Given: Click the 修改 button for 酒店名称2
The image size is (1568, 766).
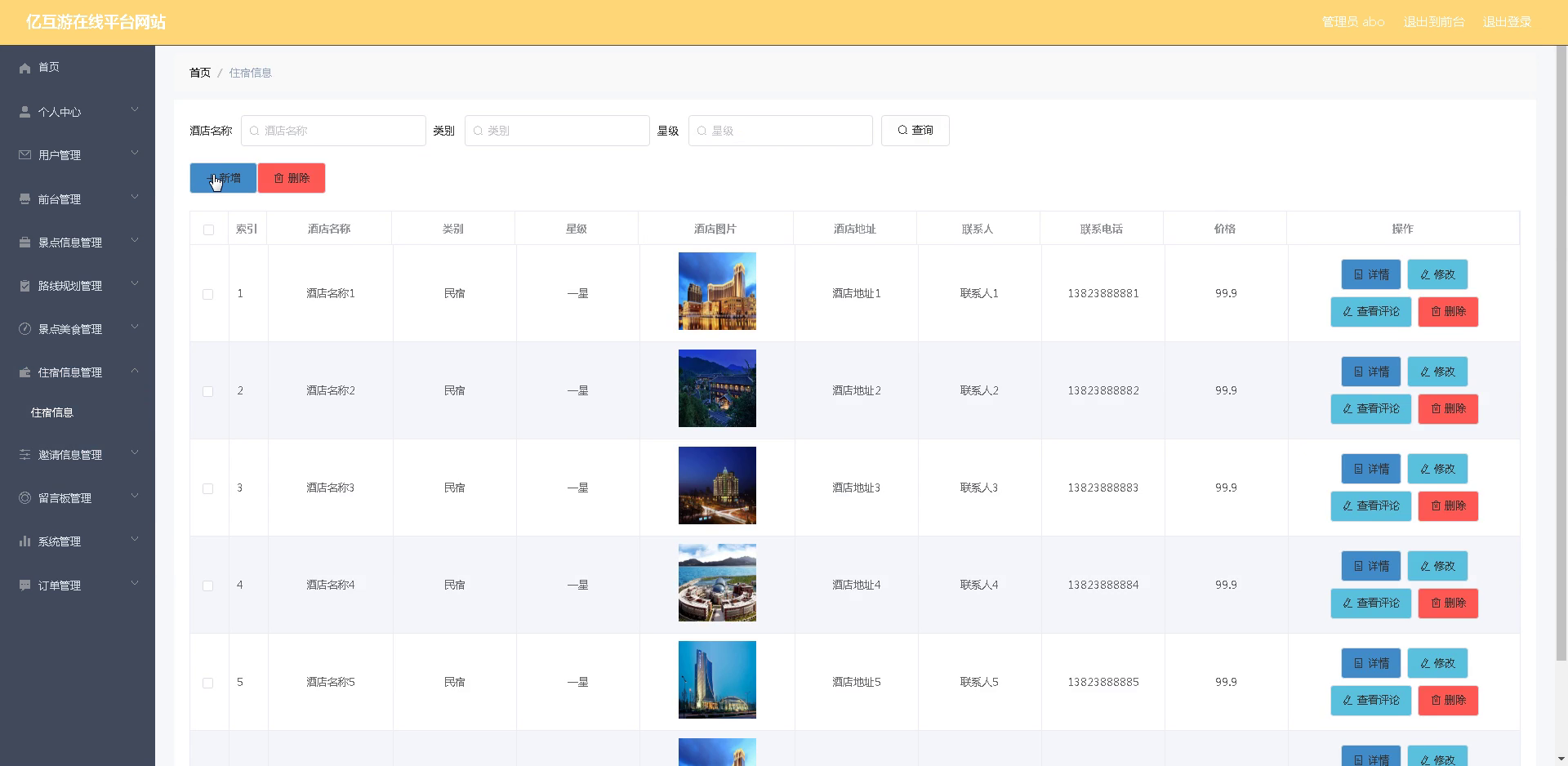Looking at the screenshot, I should [x=1437, y=372].
